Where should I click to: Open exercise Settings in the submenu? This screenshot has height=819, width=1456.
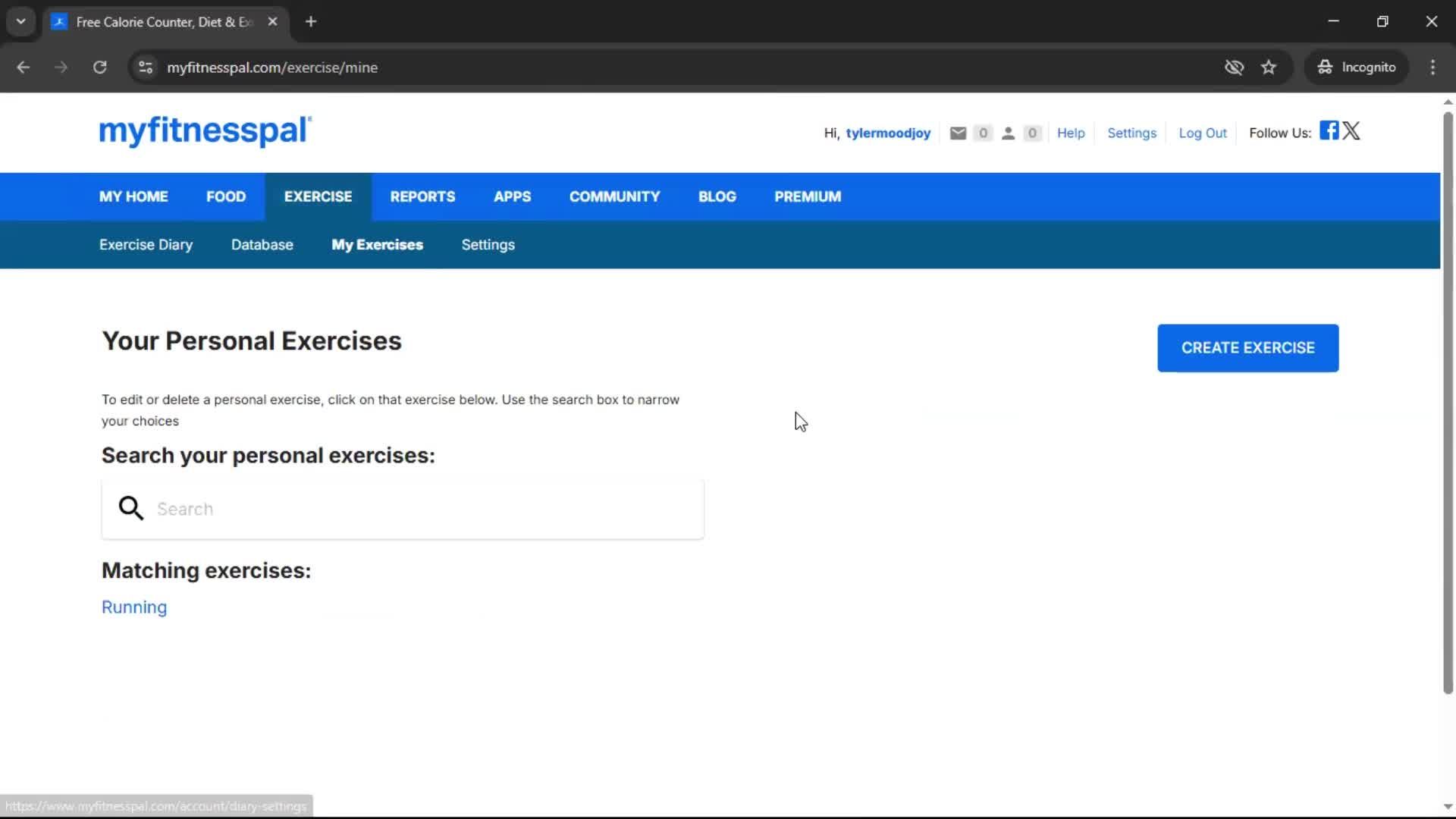(x=488, y=245)
